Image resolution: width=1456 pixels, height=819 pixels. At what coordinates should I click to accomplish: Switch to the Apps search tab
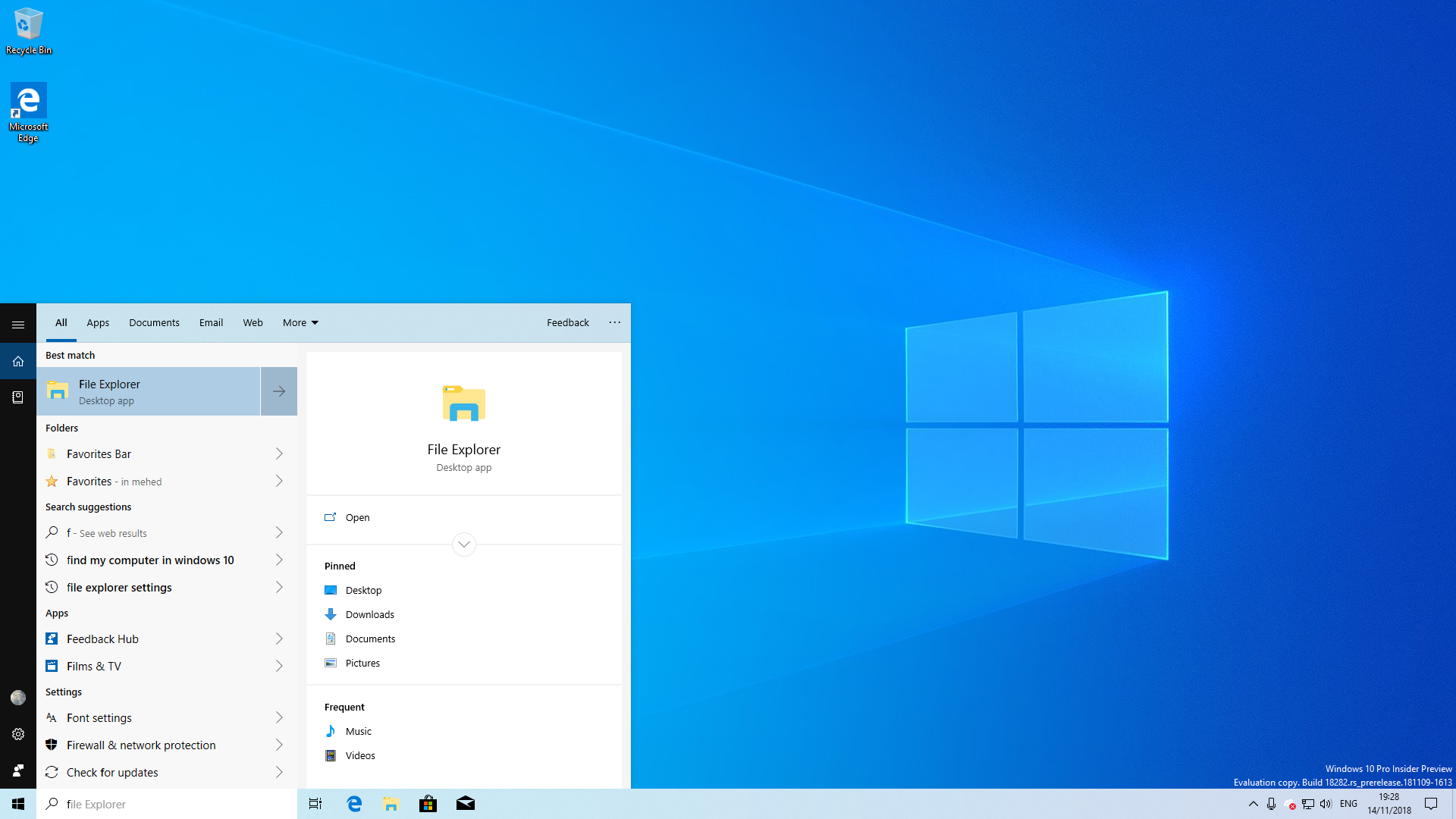[x=98, y=322]
